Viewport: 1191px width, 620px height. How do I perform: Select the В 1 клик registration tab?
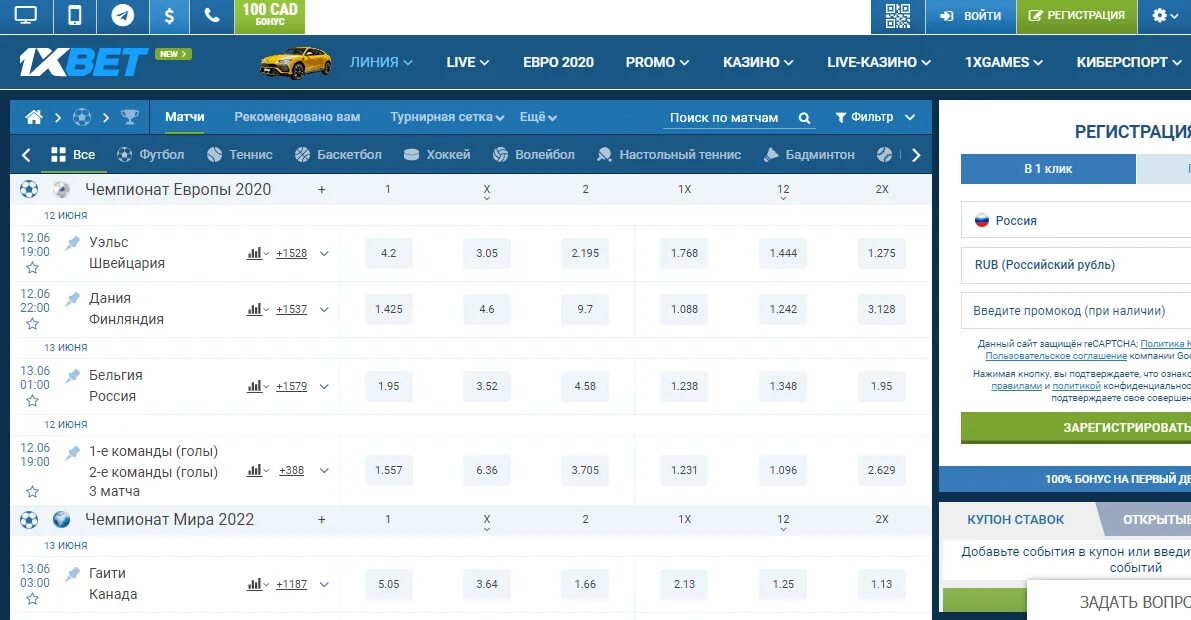tap(1048, 169)
